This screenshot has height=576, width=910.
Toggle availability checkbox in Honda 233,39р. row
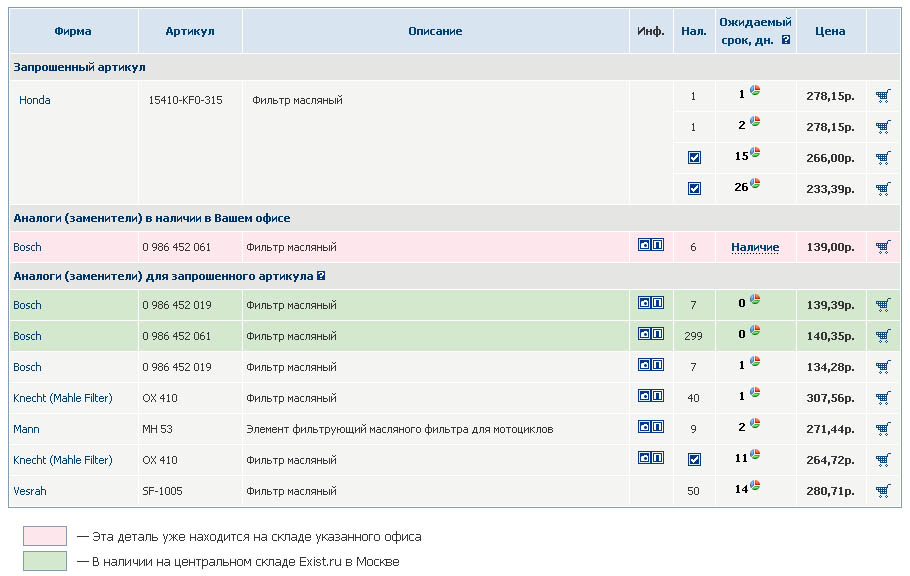pyautogui.click(x=694, y=189)
